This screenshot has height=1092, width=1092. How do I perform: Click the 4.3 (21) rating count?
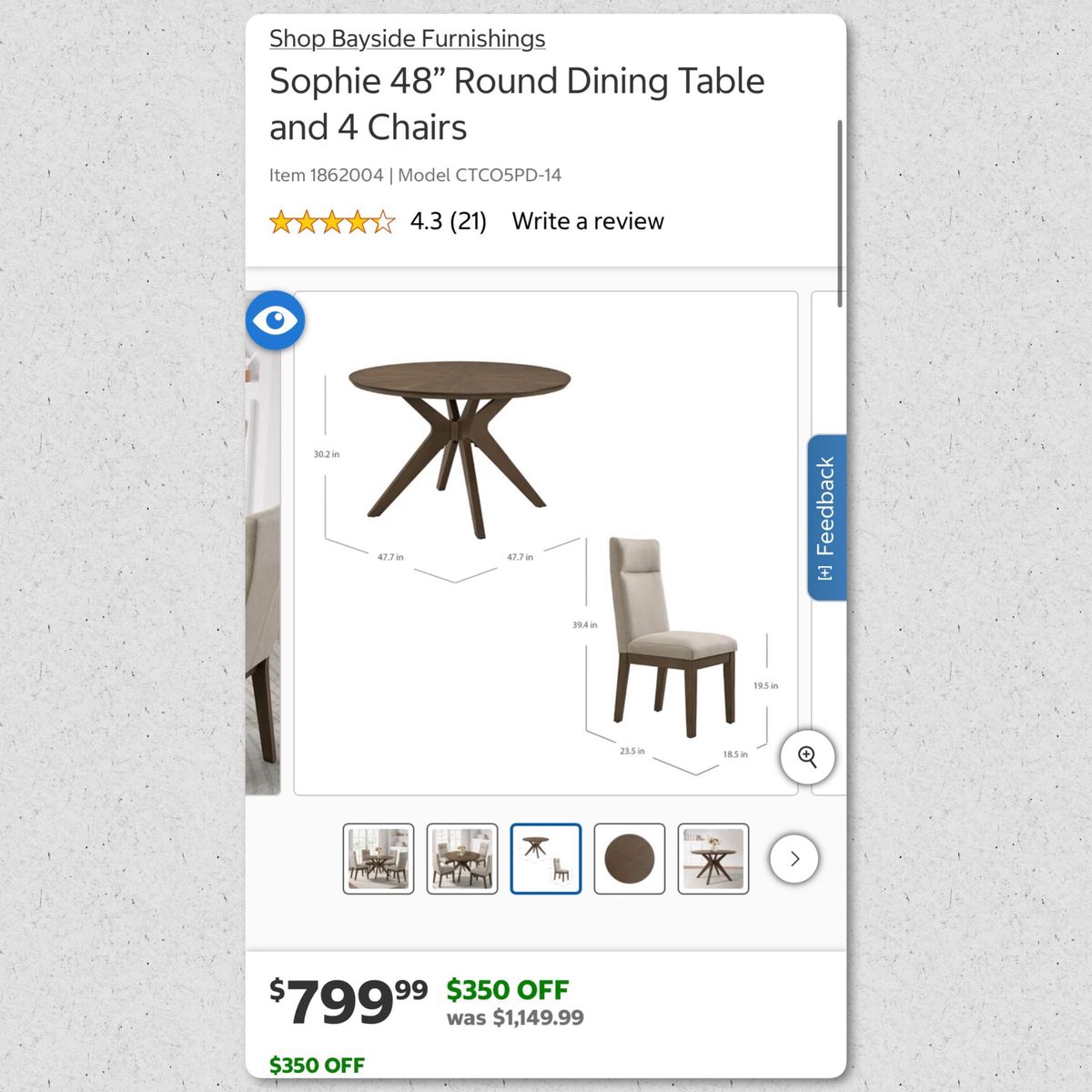(x=449, y=221)
